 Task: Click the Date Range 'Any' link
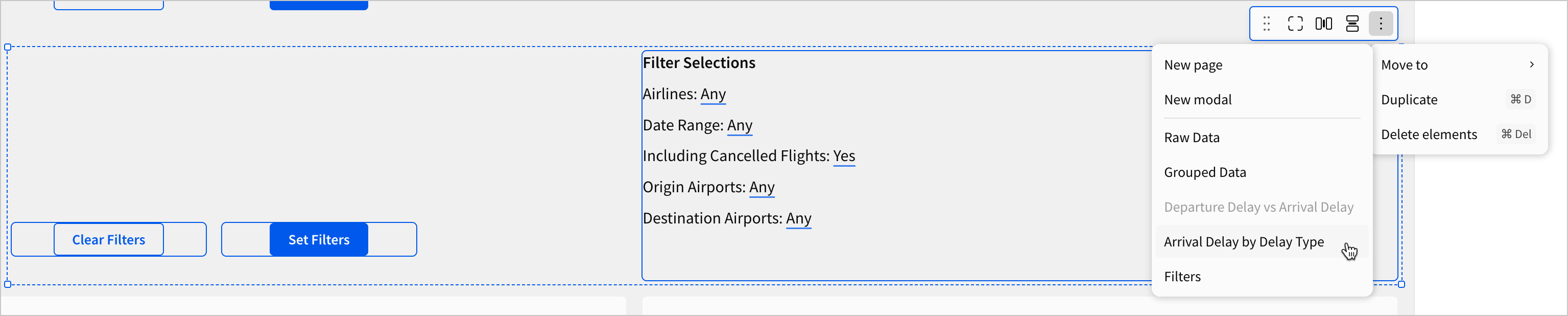pos(740,125)
